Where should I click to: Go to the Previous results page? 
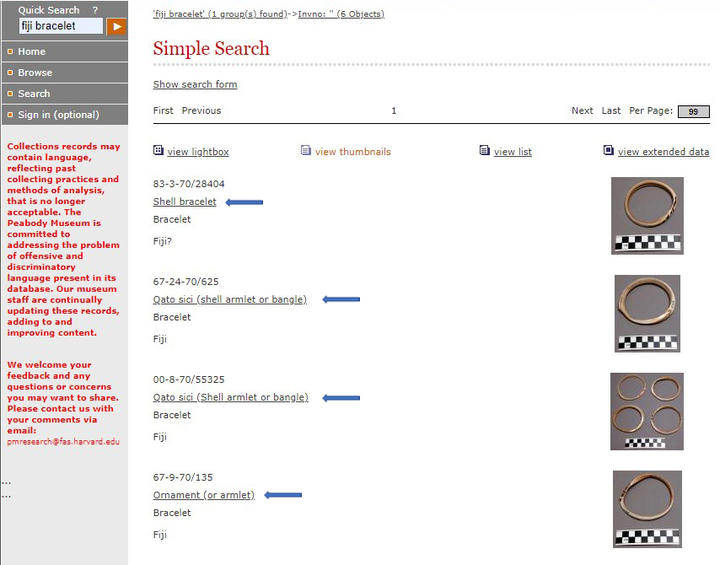click(201, 111)
